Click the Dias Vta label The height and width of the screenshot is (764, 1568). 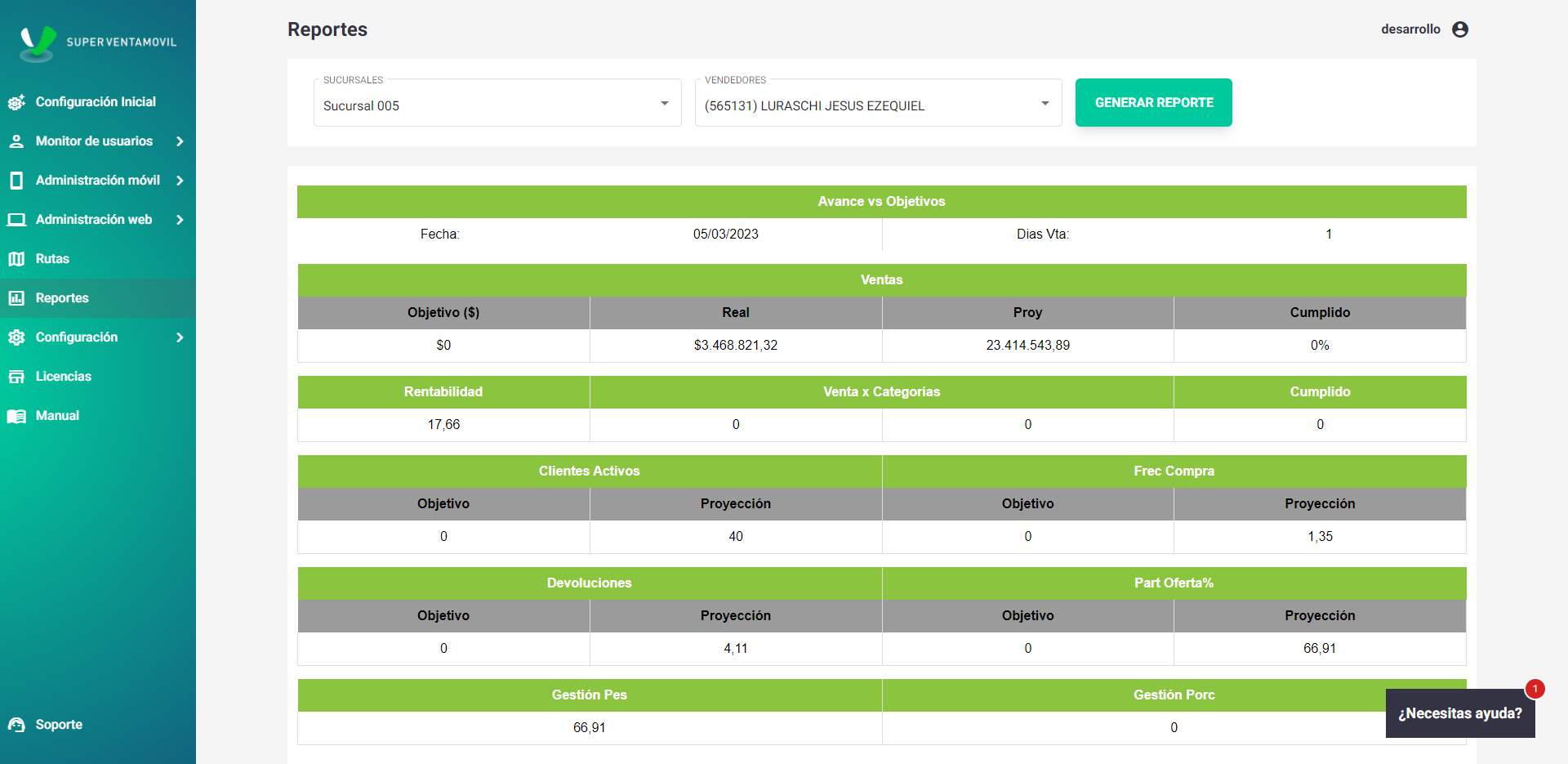click(1043, 235)
